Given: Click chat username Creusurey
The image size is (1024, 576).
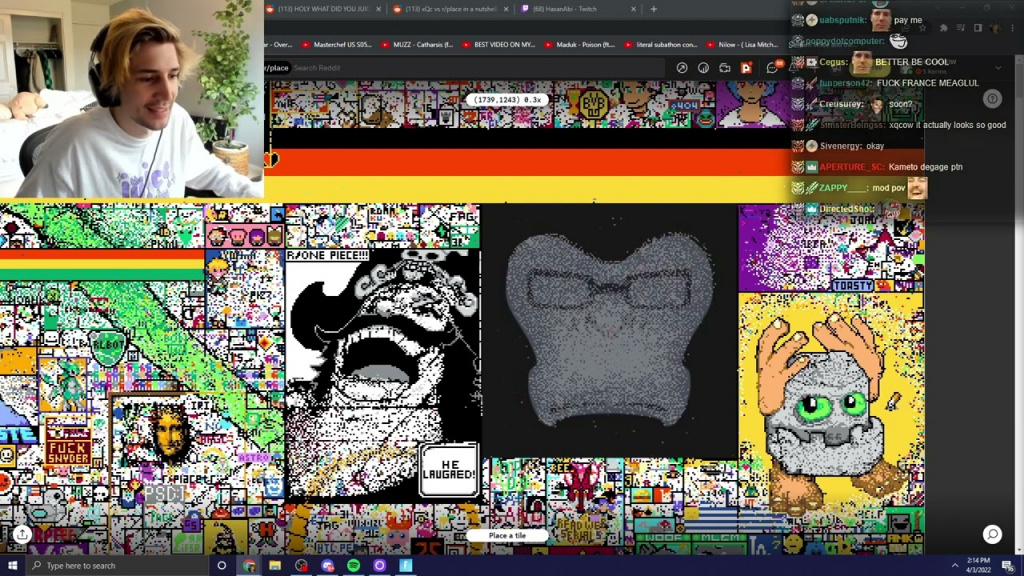Looking at the screenshot, I should coord(842,104).
